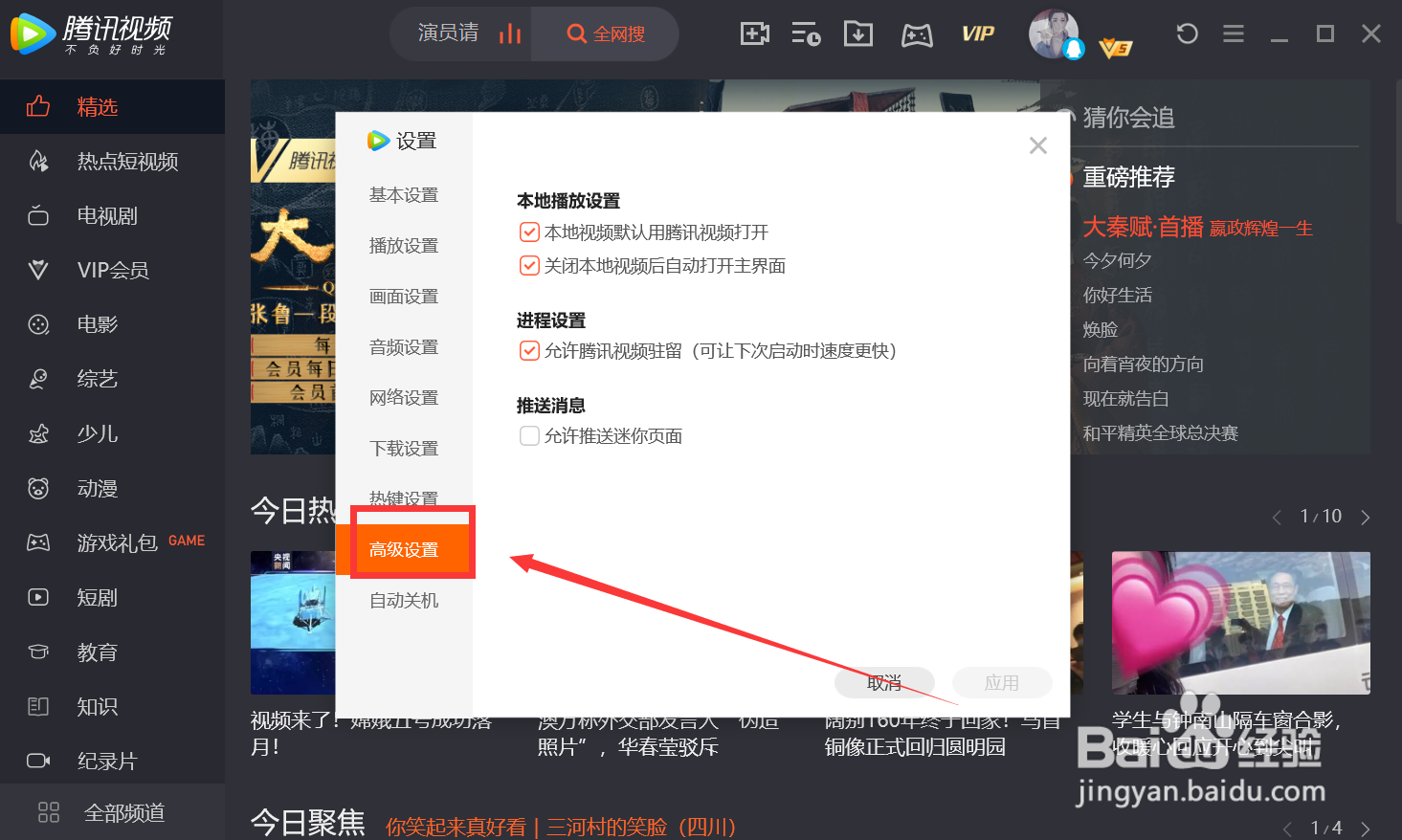This screenshot has height=840, width=1402.
Task: Open the lunar lander video thumbnail
Action: (x=293, y=622)
